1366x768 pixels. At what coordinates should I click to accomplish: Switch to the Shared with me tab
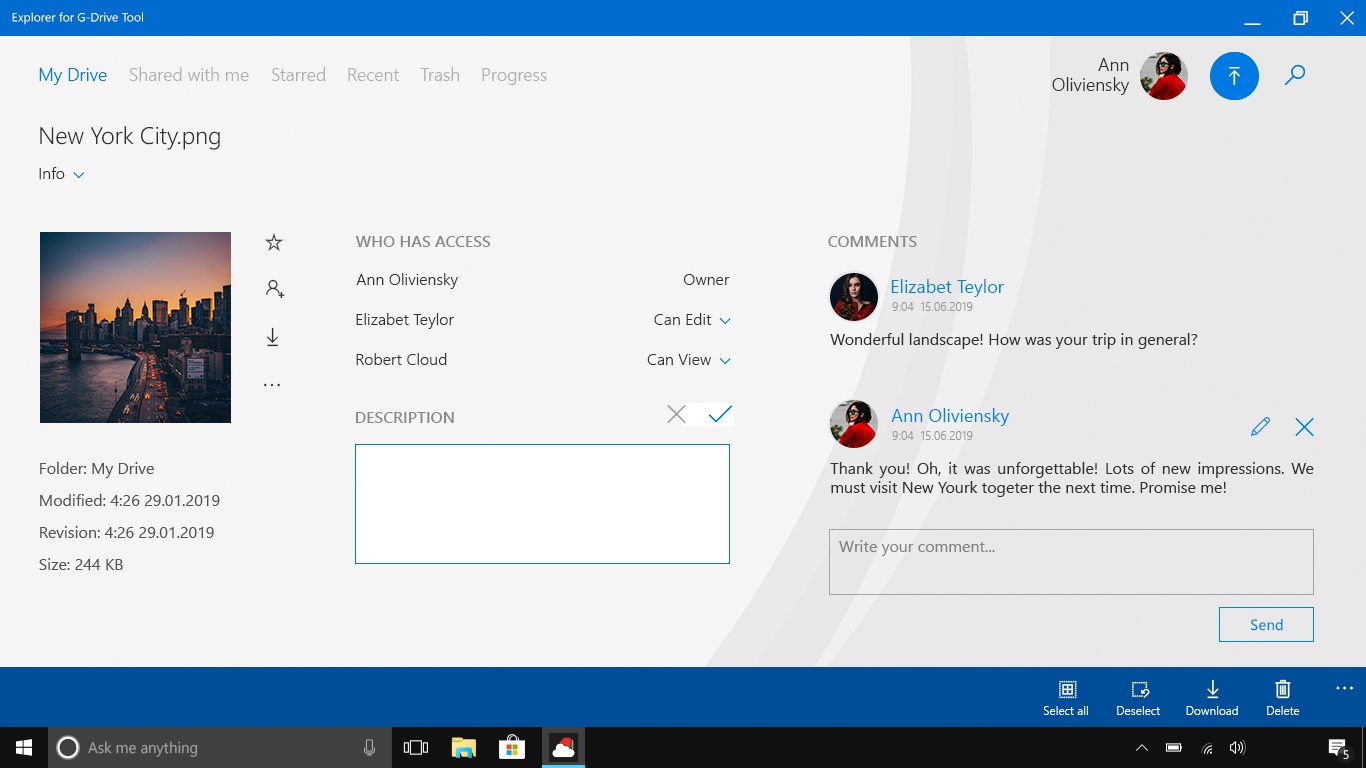pyautogui.click(x=189, y=75)
